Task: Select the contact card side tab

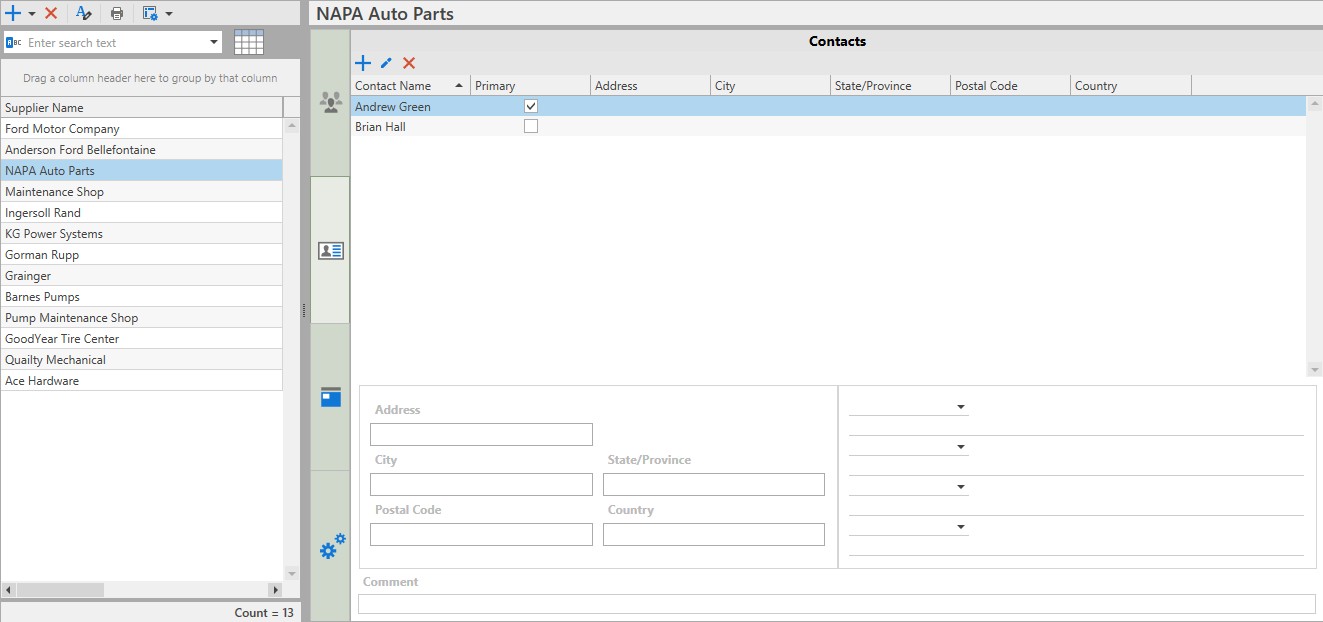Action: coord(331,251)
